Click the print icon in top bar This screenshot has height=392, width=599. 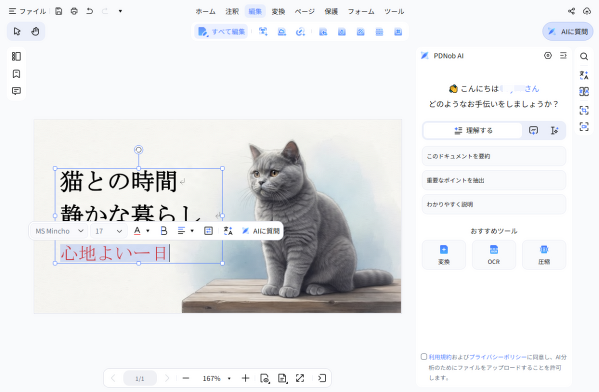click(x=74, y=11)
